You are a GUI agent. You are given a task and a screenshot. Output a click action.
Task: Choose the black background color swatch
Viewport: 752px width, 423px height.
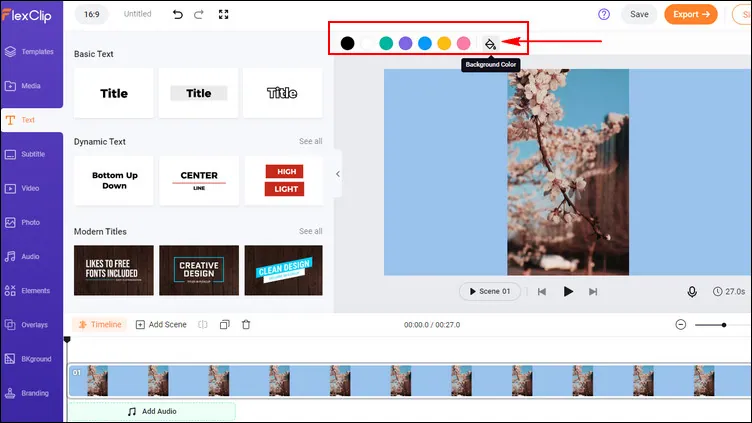[347, 43]
